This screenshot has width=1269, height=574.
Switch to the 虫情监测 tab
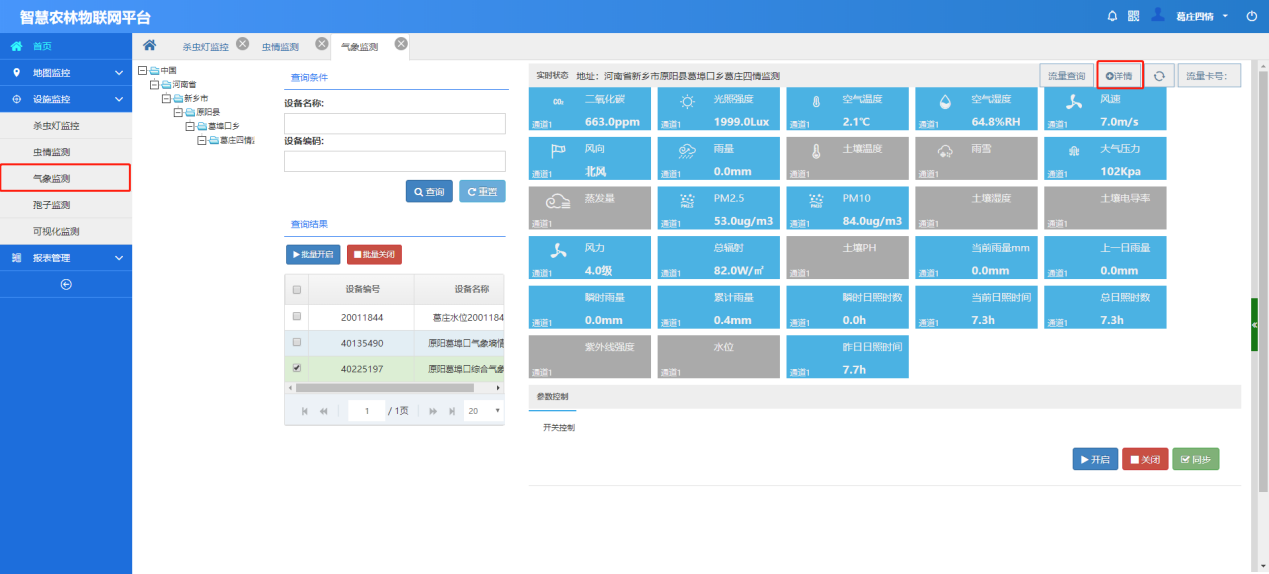280,47
